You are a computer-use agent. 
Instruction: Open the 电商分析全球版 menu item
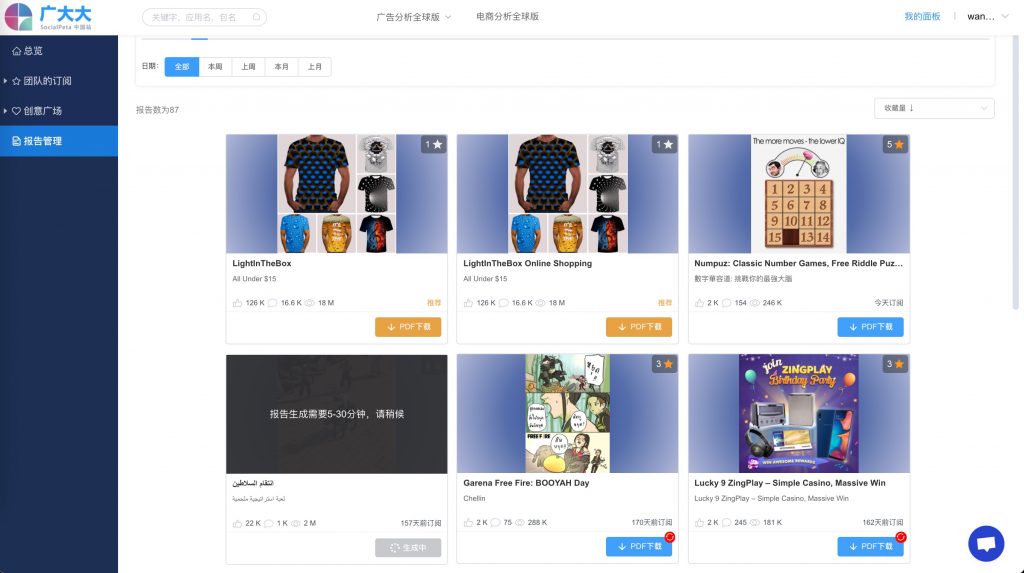tap(507, 16)
